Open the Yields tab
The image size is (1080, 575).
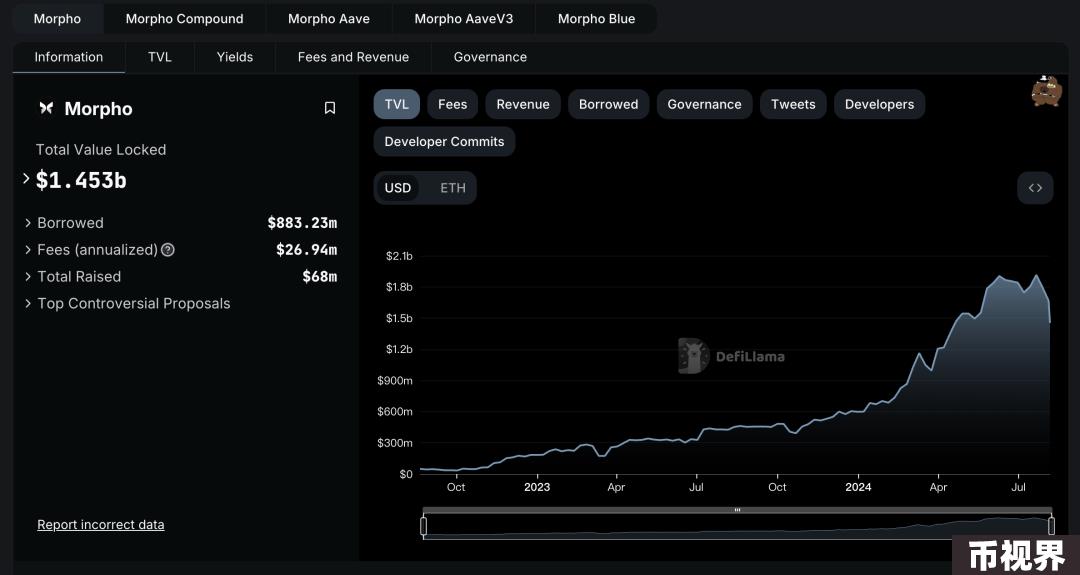click(235, 57)
